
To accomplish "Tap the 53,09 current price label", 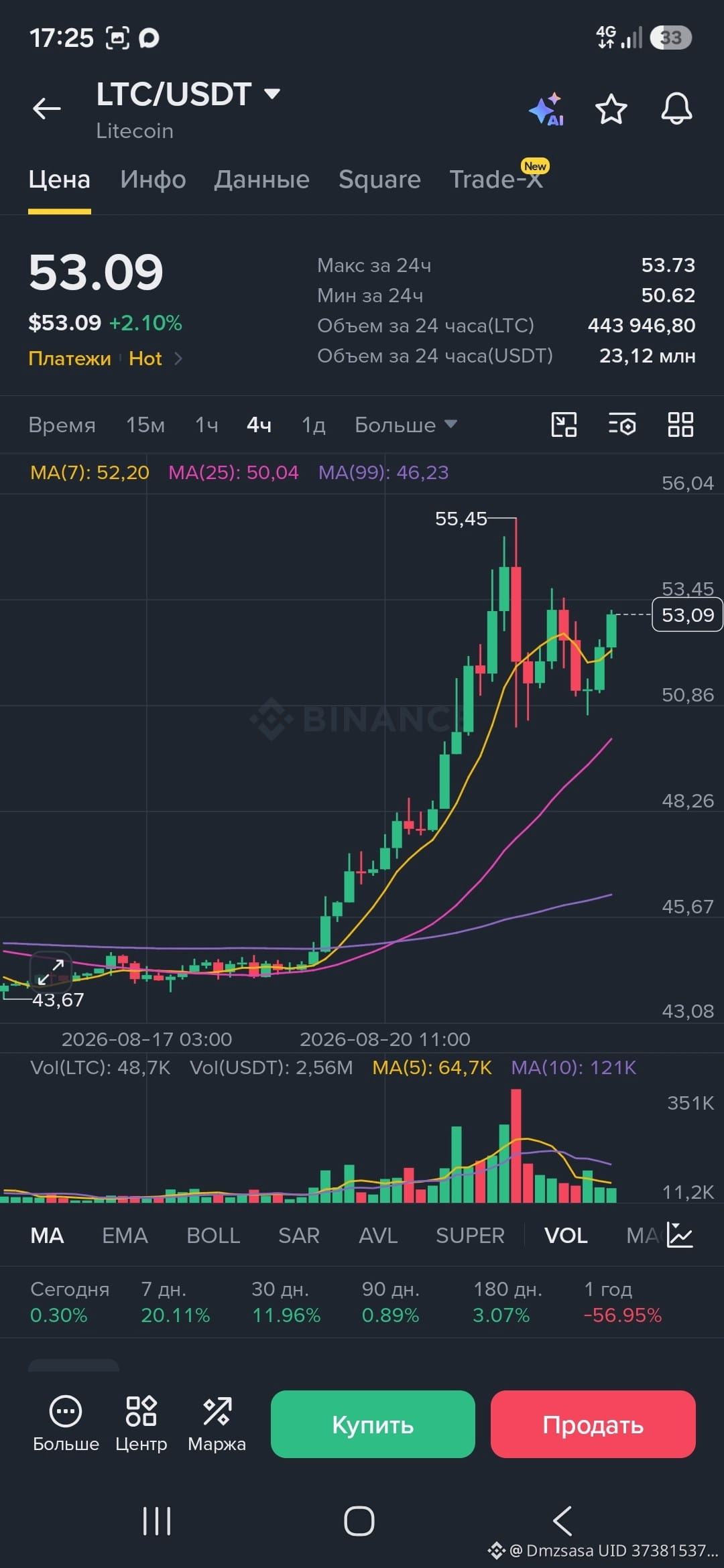I will click(688, 615).
